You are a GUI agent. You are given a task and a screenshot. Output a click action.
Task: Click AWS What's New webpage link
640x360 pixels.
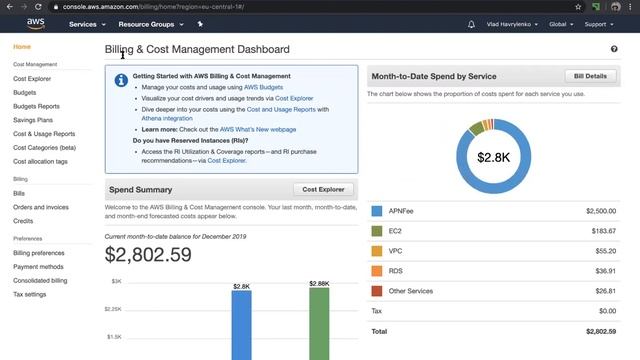[258, 129]
